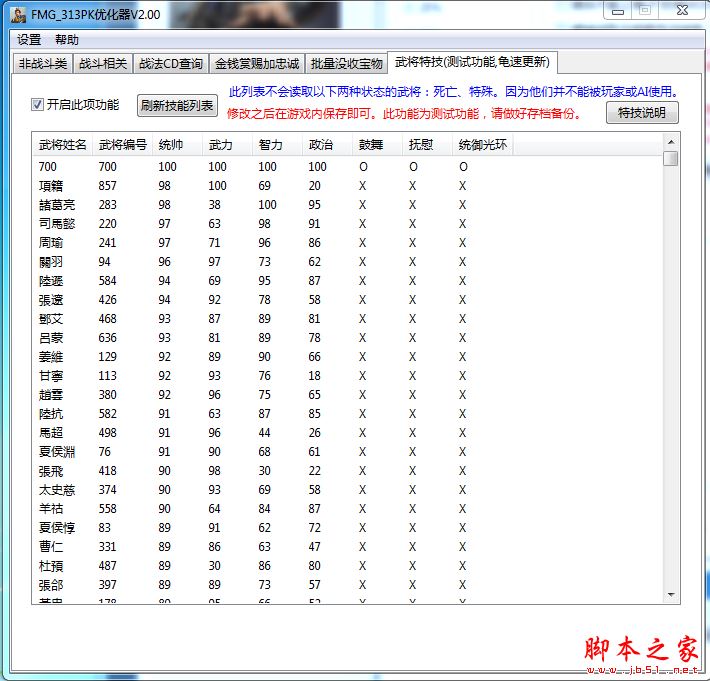Image resolution: width=710 pixels, height=681 pixels.
Task: Select the 陸抗 row
Action: [x=347, y=414]
